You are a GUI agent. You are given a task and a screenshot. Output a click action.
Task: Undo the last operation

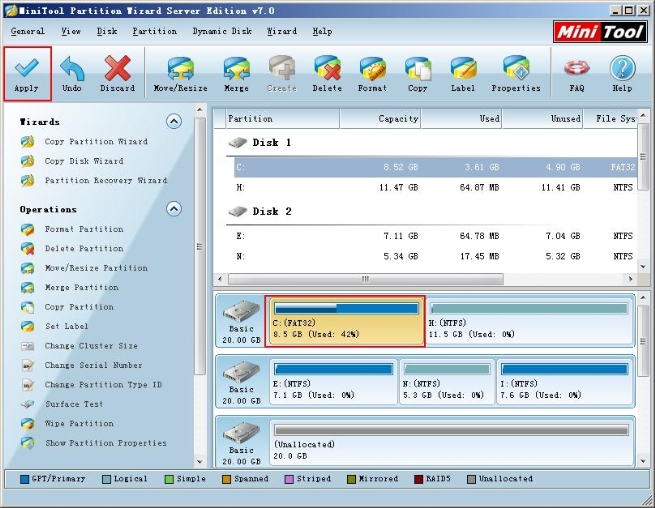point(72,74)
